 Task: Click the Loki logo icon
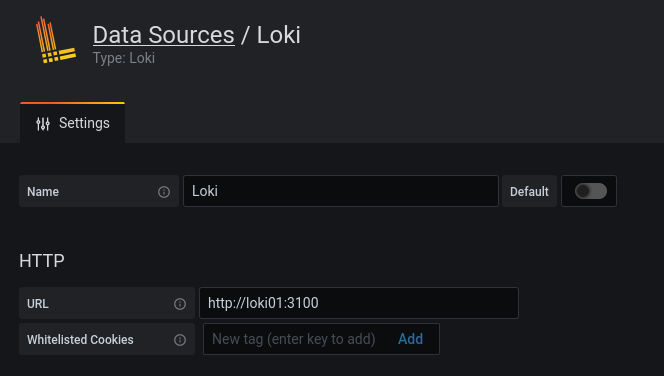pyautogui.click(x=56, y=40)
